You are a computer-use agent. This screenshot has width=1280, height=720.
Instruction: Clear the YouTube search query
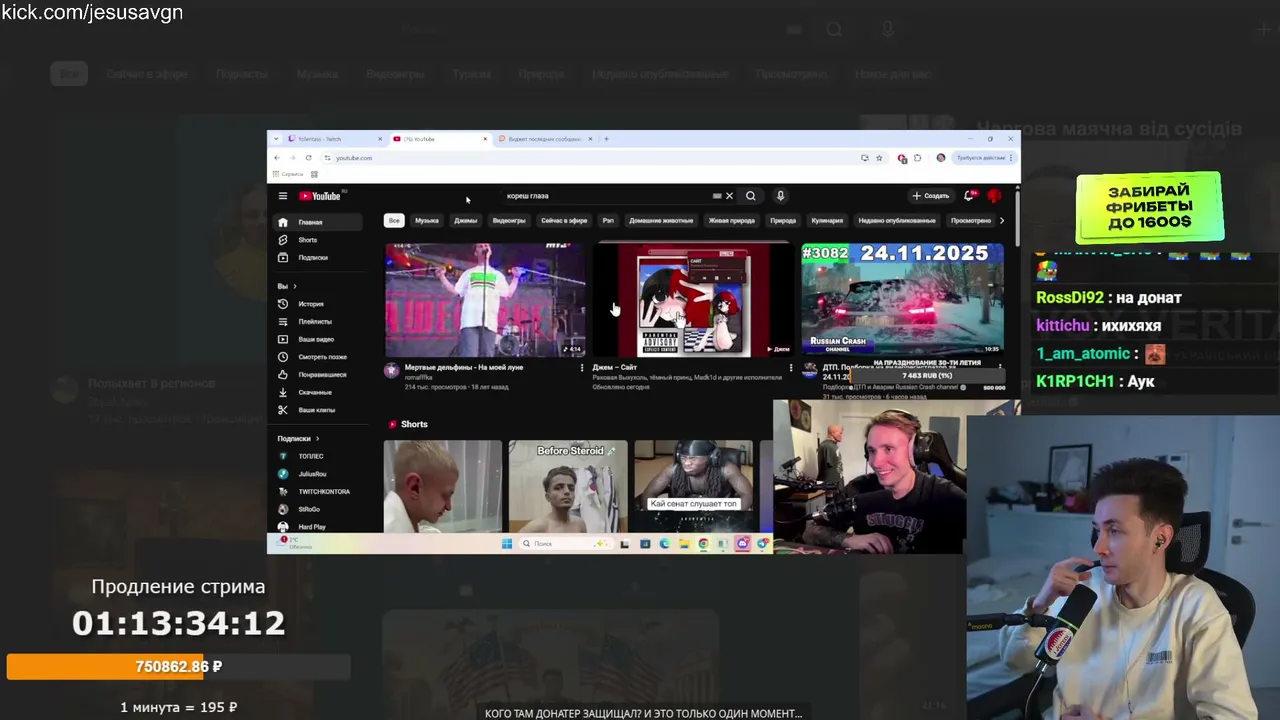point(729,196)
